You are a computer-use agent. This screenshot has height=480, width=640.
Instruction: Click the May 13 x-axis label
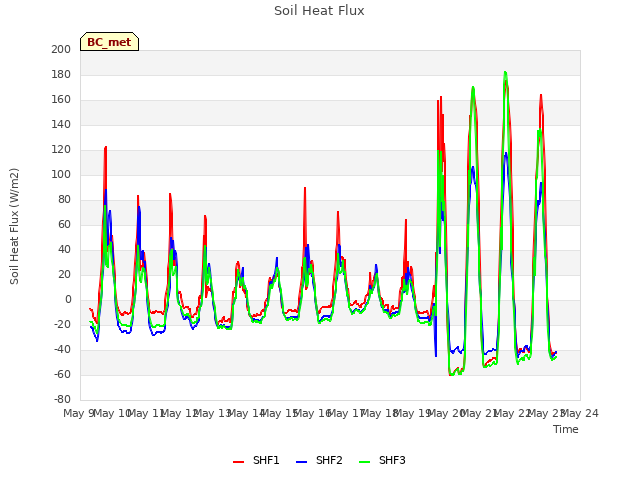[x=213, y=413]
